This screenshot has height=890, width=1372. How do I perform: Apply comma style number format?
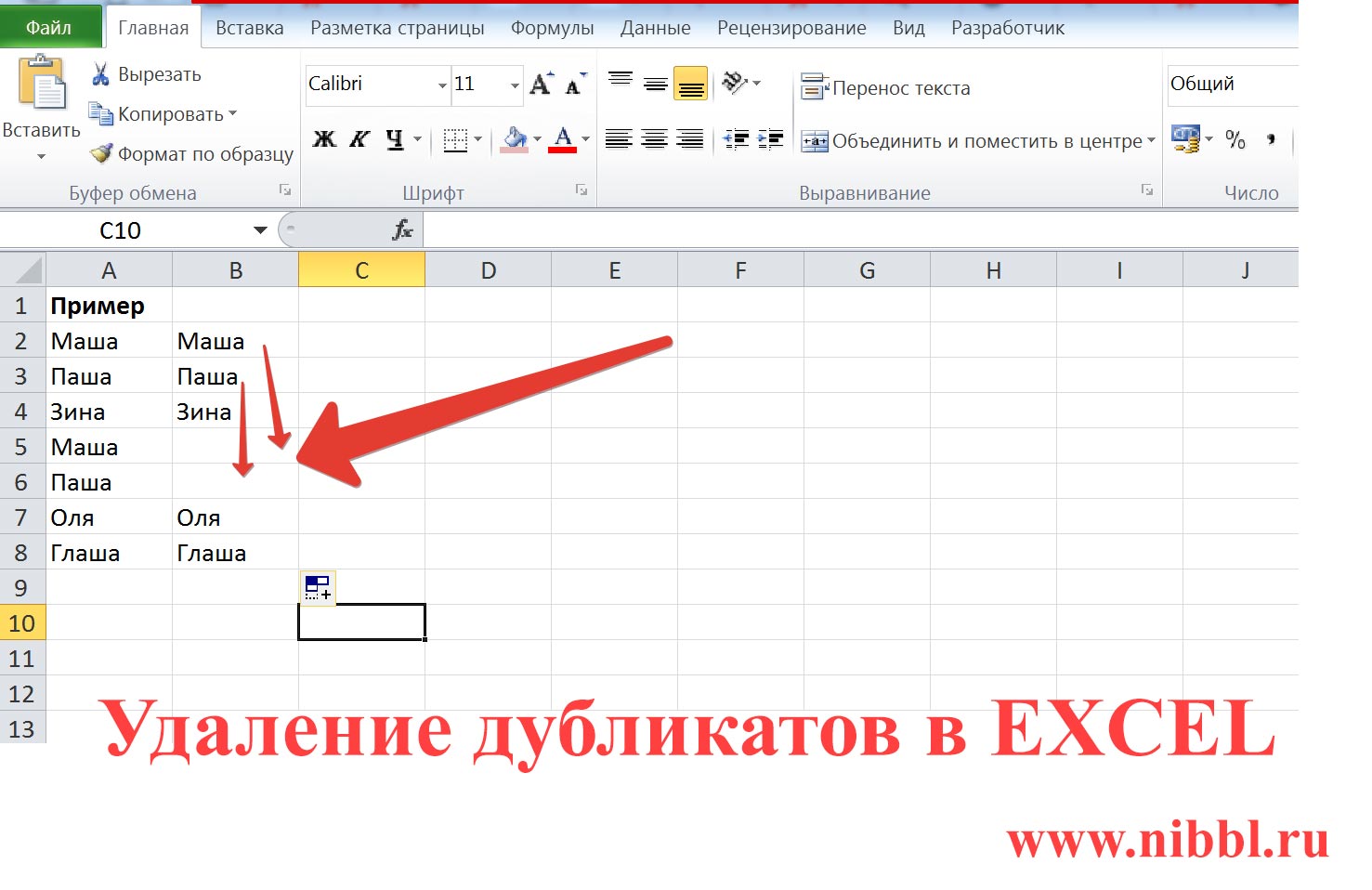click(1271, 139)
